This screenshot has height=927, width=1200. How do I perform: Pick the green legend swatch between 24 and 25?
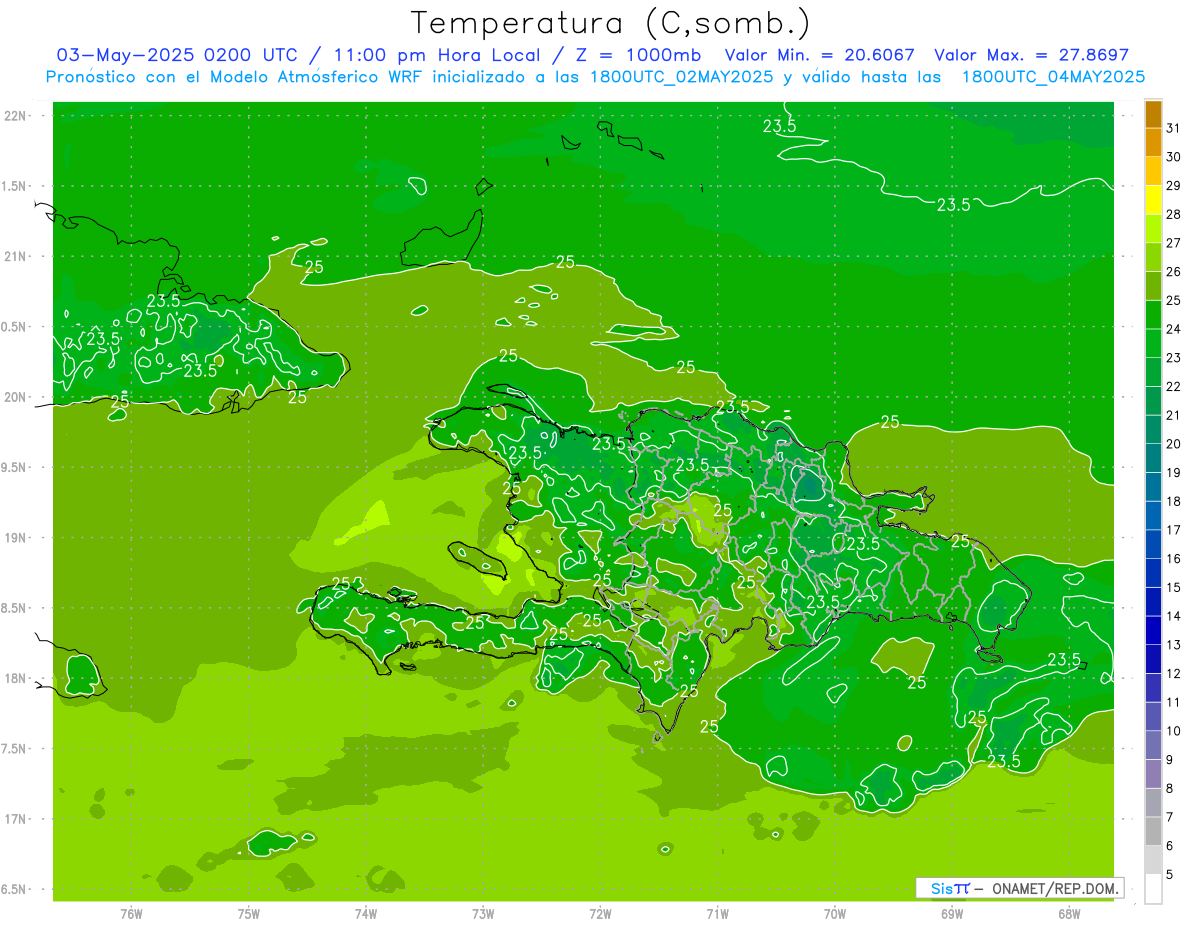(x=1153, y=315)
